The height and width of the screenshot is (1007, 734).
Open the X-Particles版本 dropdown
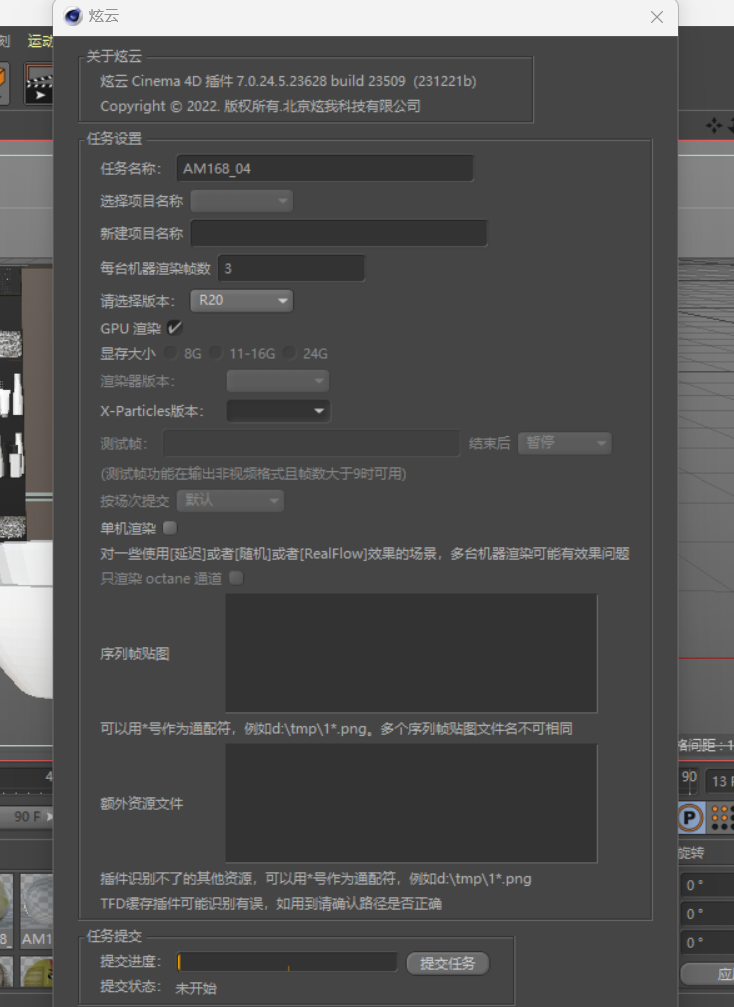point(278,411)
